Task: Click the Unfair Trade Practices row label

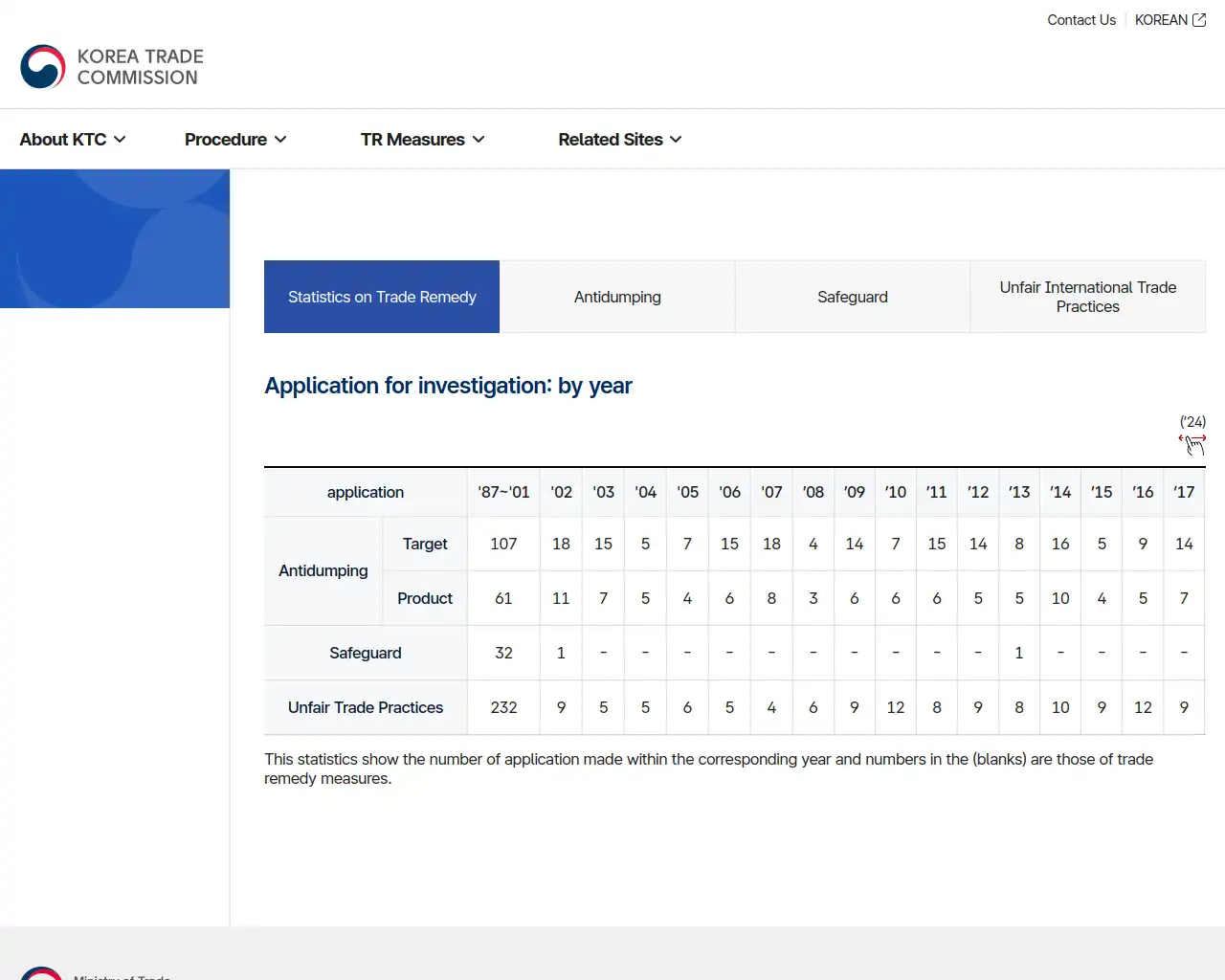Action: [x=366, y=707]
